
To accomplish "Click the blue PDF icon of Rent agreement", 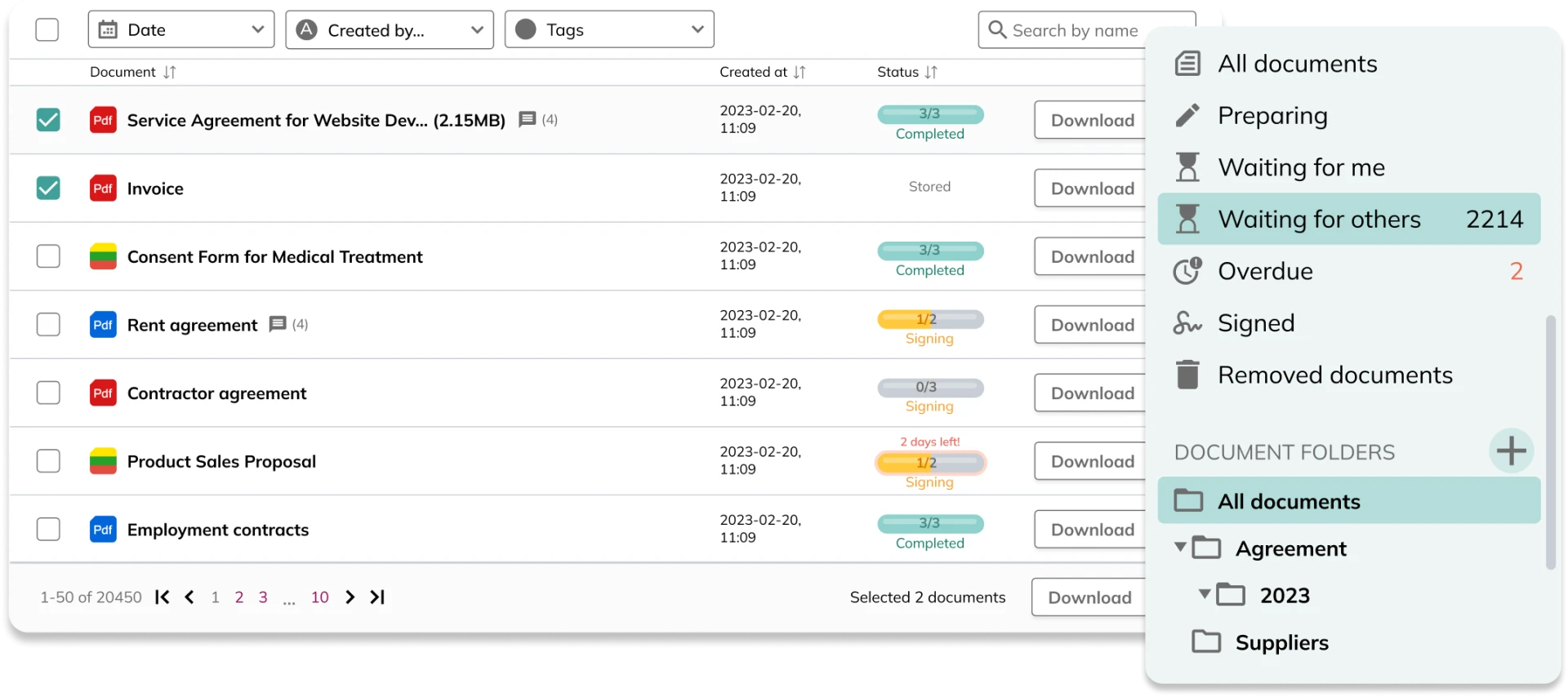I will tap(103, 325).
